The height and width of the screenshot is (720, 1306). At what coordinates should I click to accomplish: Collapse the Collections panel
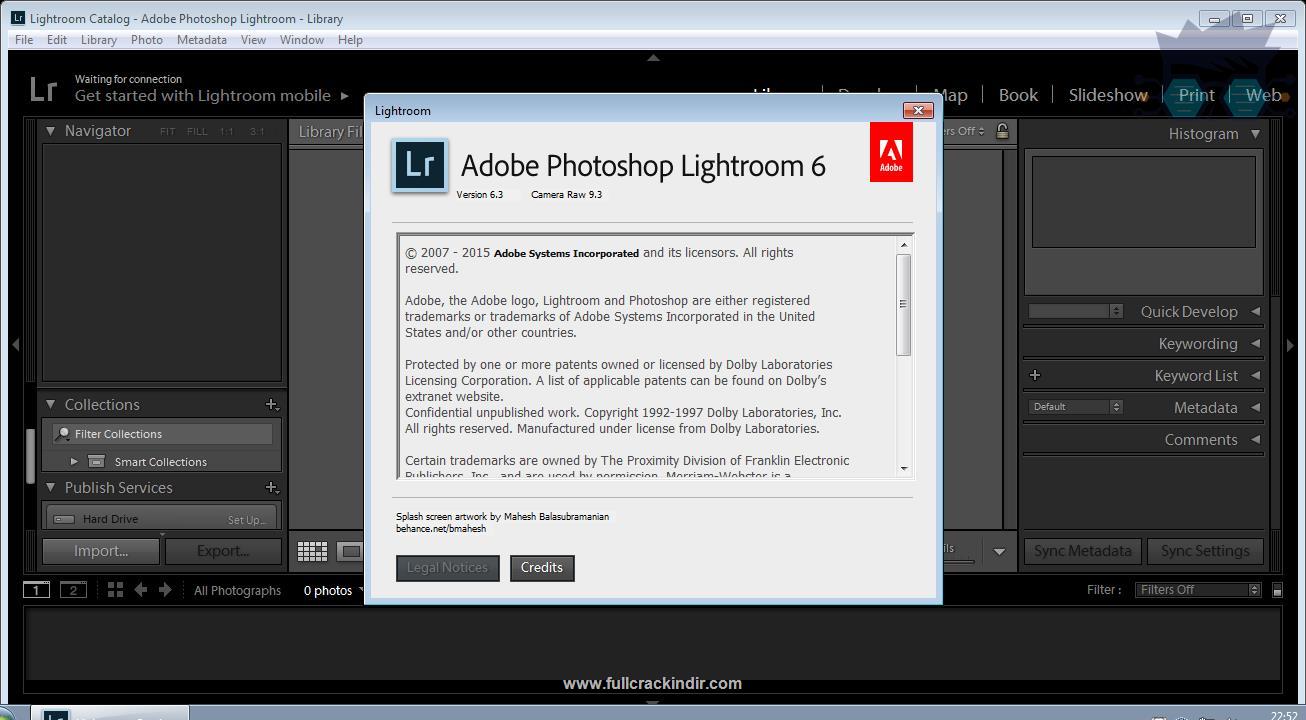(50, 405)
